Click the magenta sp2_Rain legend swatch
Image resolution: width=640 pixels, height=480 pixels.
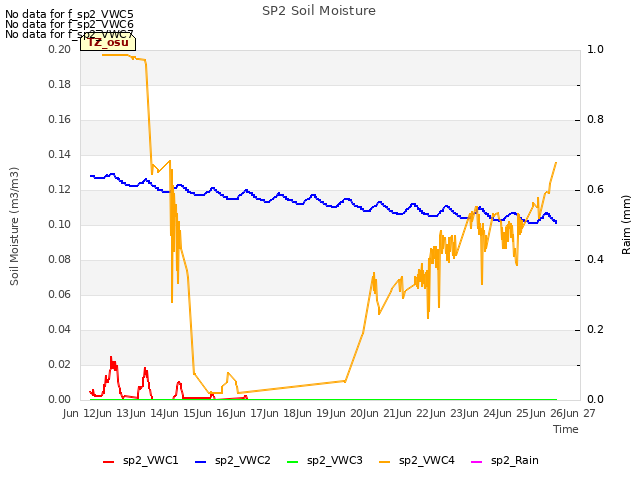tap(477, 462)
